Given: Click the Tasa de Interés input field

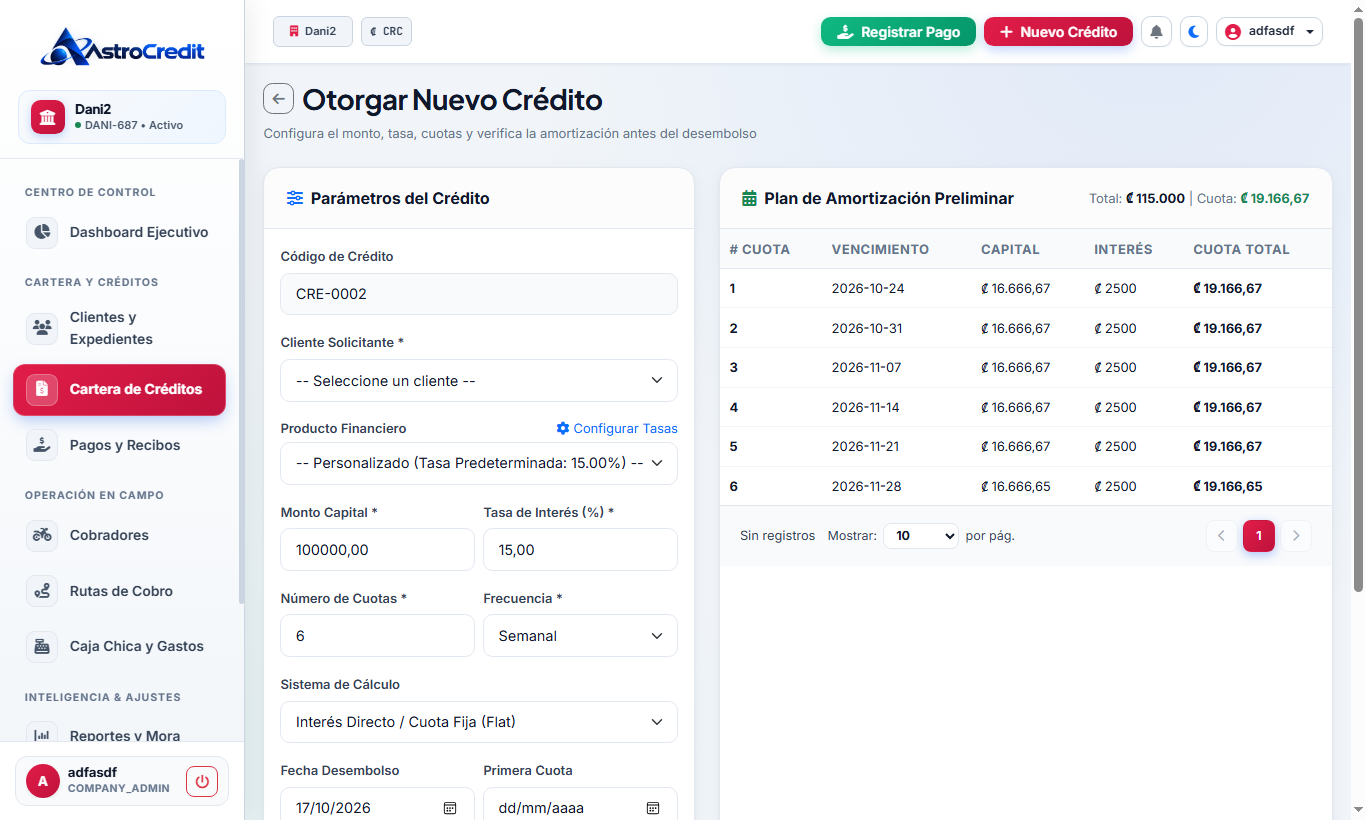Looking at the screenshot, I should point(580,550).
